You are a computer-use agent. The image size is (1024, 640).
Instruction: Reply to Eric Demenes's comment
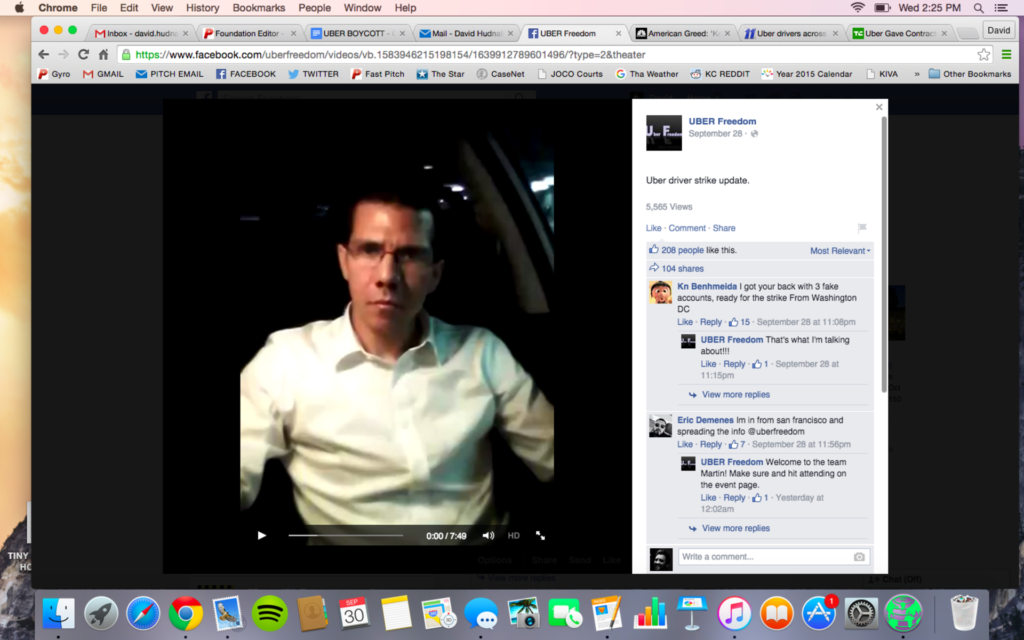click(711, 444)
